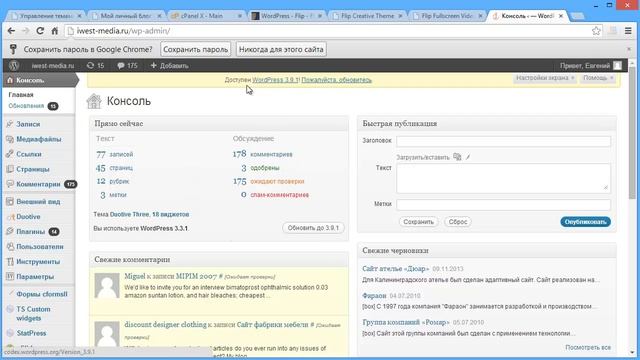The width and height of the screenshot is (640, 360).
Task: Expand the Помощь dropdown tab
Action: pos(598,78)
